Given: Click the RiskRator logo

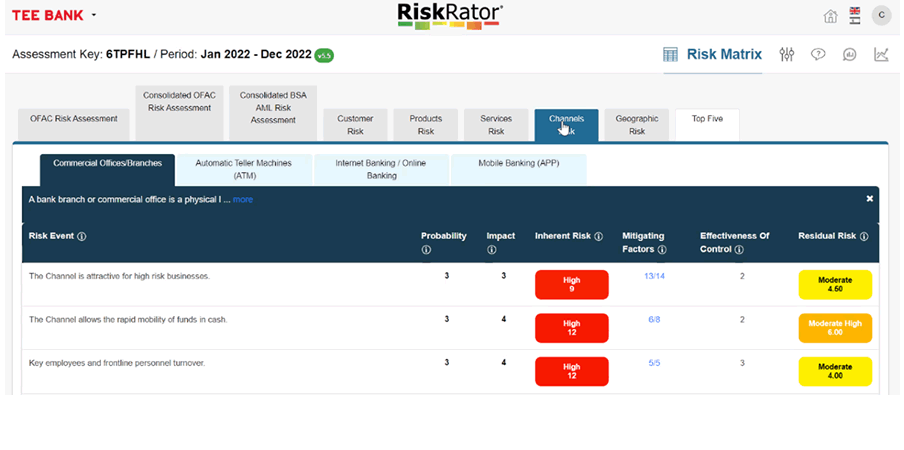Looking at the screenshot, I should (450, 16).
